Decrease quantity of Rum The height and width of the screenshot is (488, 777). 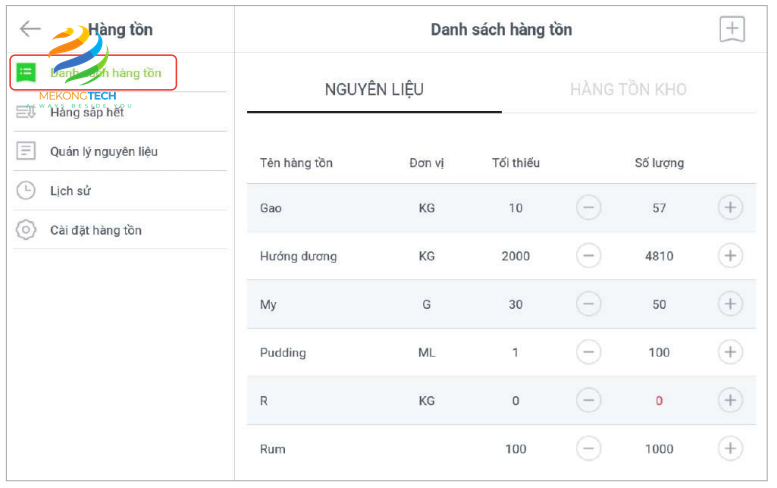589,448
